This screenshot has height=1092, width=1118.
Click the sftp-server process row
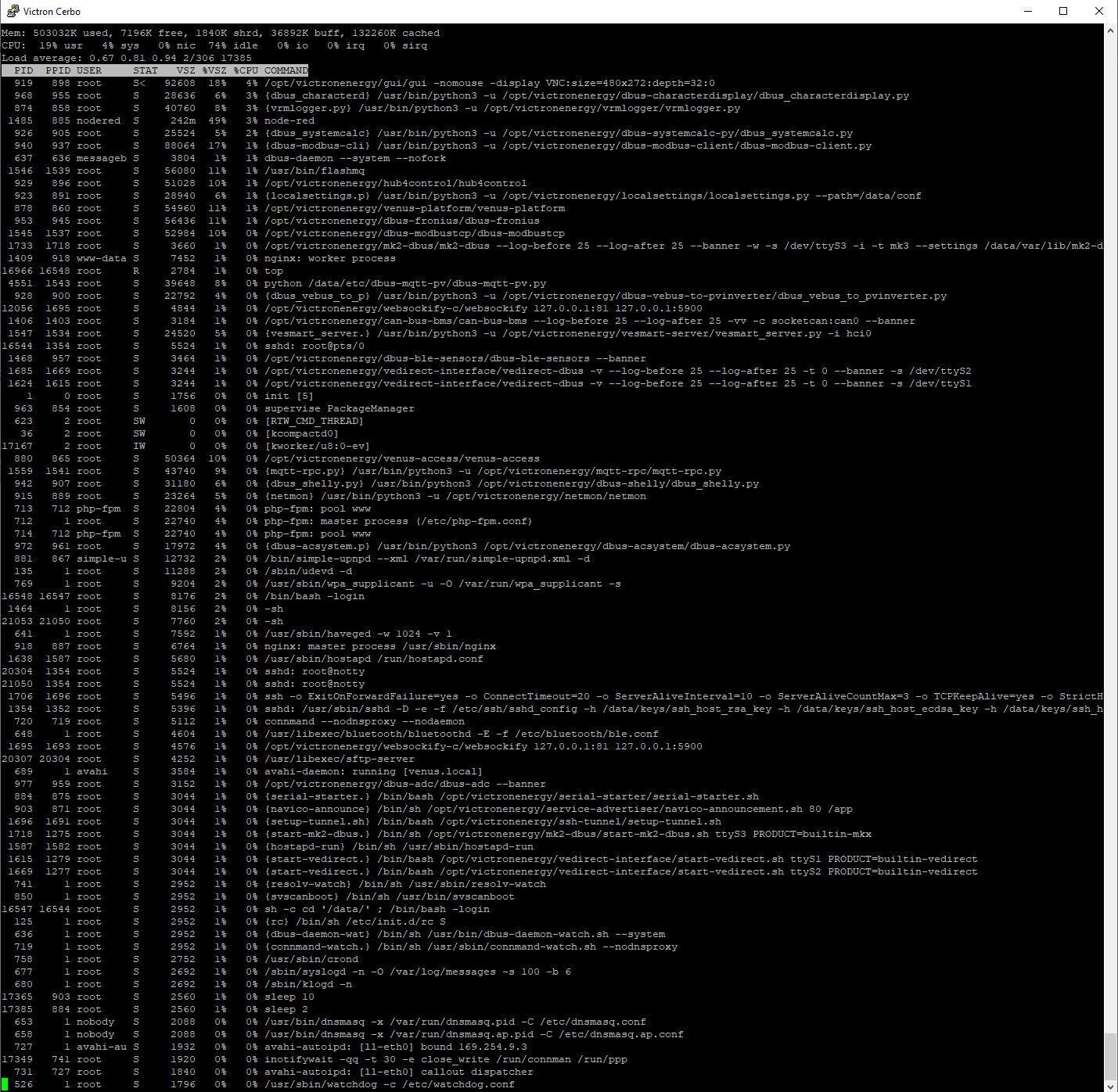pos(208,759)
